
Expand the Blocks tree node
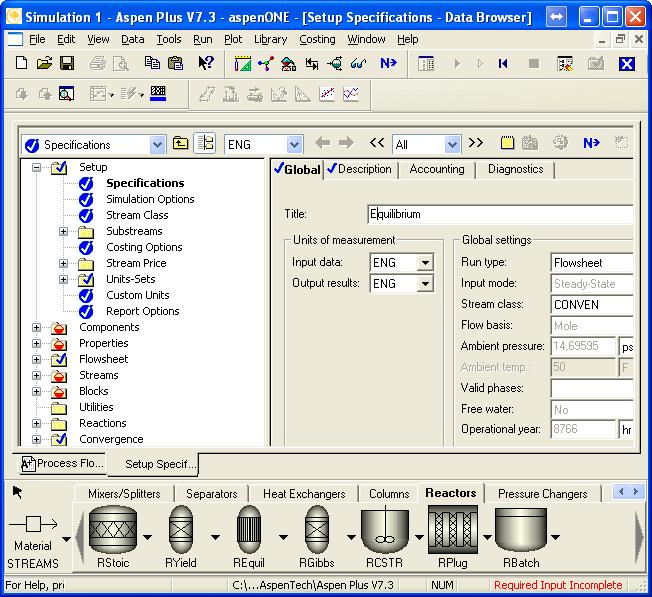pos(37,392)
